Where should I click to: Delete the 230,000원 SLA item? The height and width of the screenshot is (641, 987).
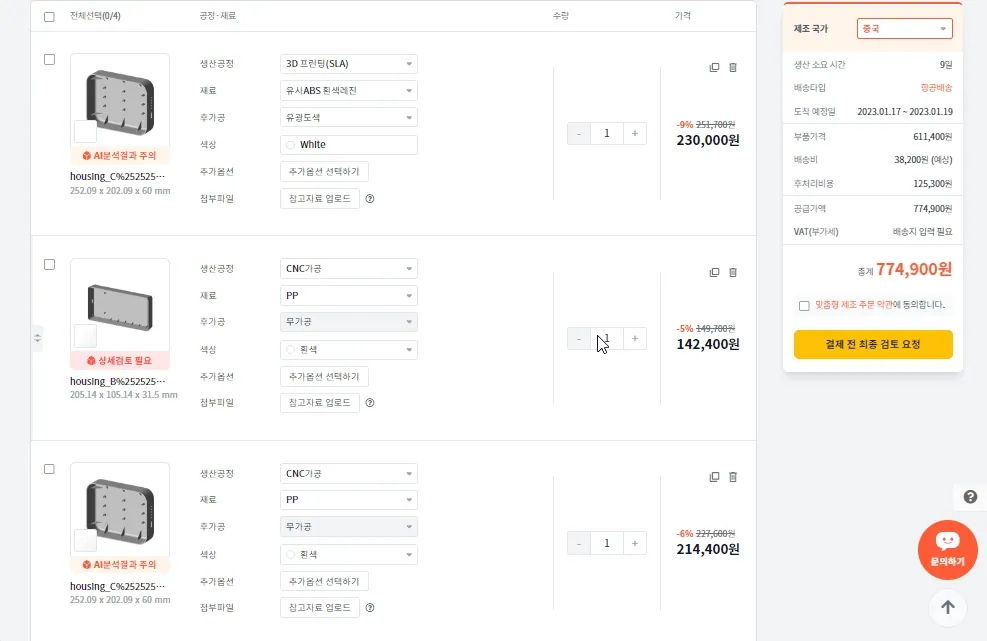click(x=733, y=67)
